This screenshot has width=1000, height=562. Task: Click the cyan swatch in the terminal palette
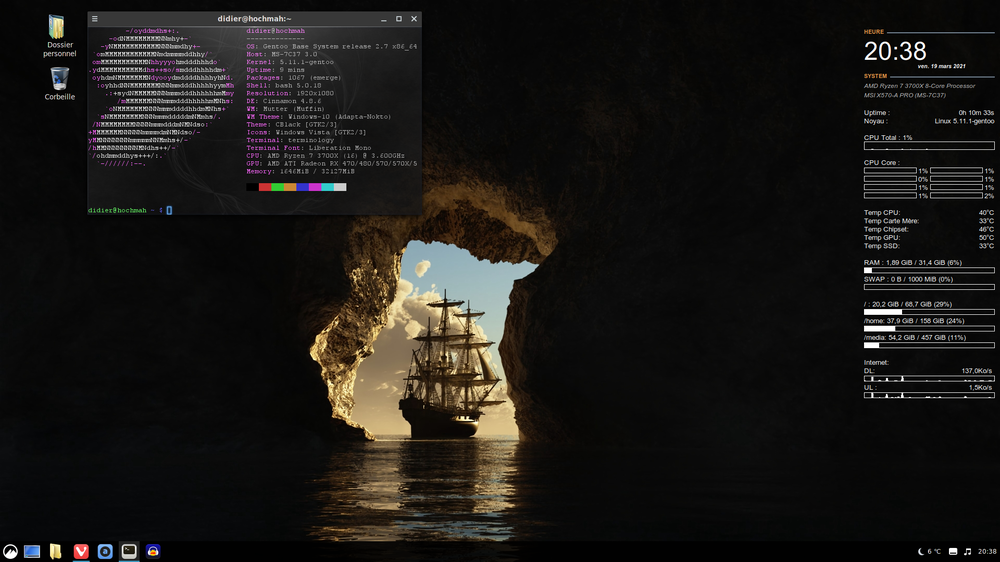328,187
